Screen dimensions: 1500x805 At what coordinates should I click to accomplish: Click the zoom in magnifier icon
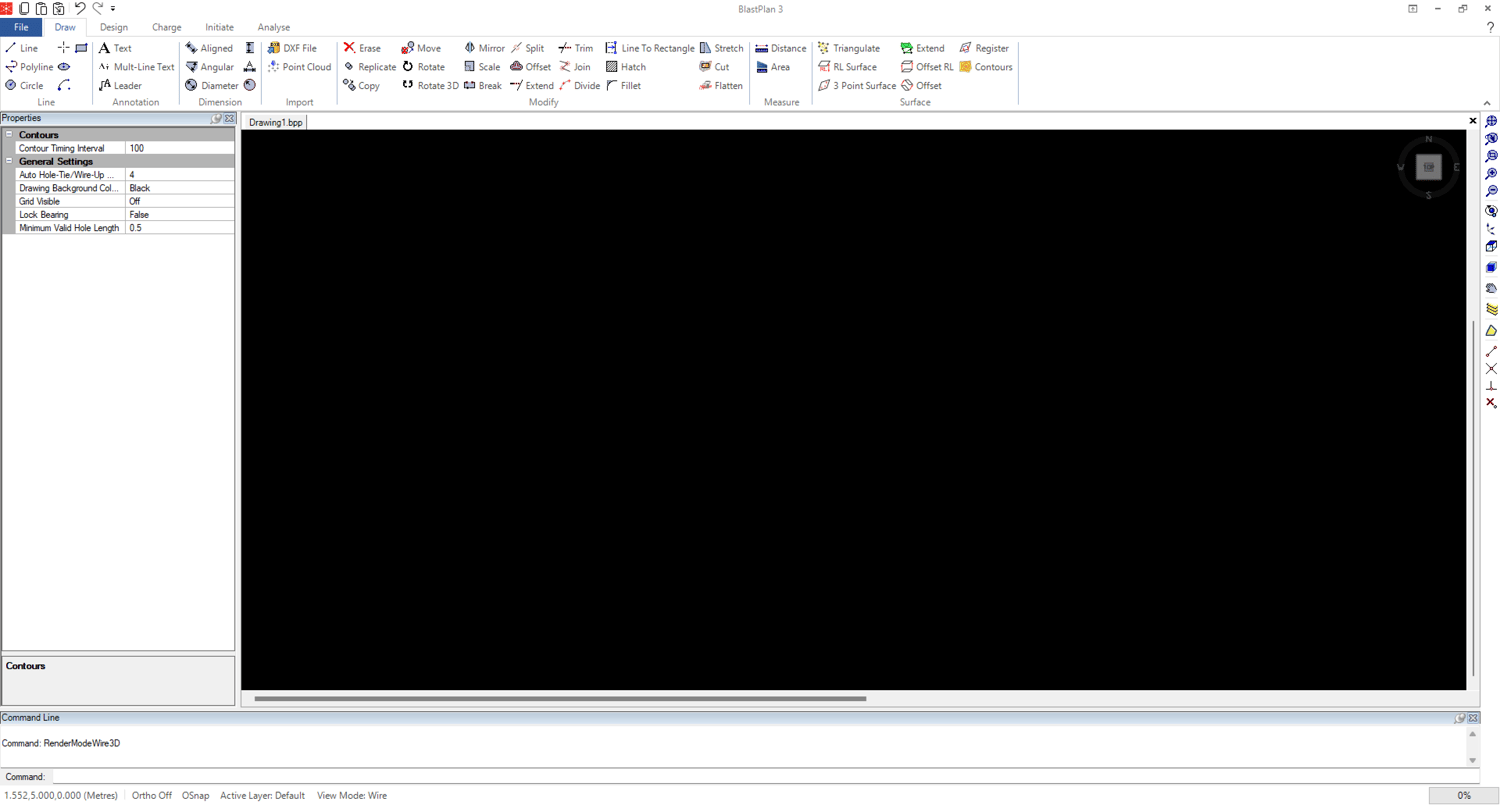coord(1491,174)
